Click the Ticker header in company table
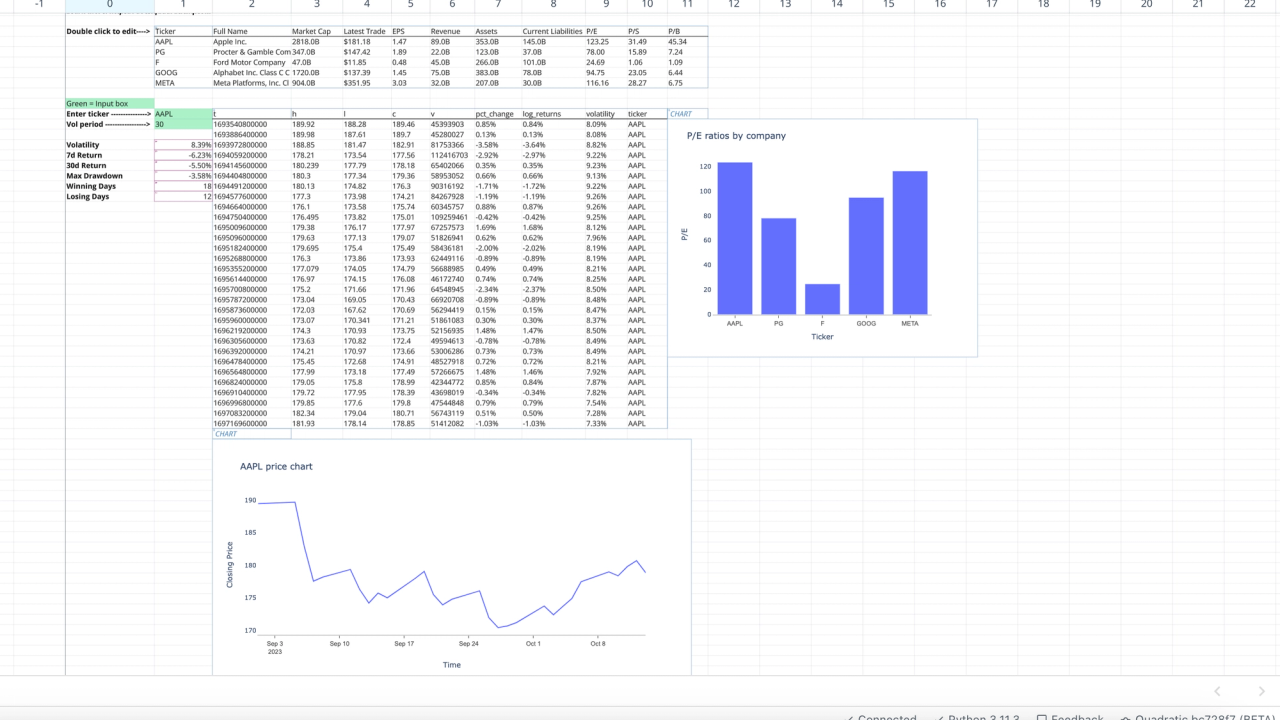 [183, 31]
